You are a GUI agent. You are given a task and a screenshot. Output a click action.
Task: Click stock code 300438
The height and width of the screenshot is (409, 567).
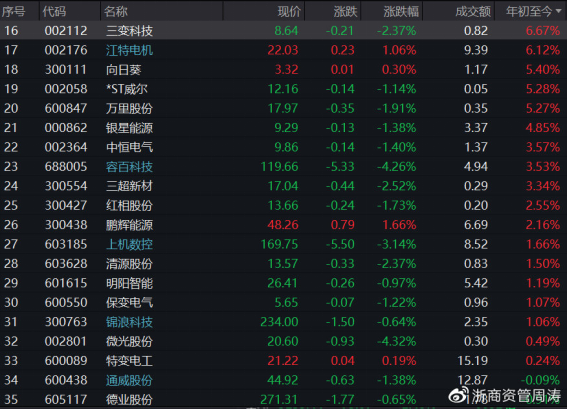[66, 225]
